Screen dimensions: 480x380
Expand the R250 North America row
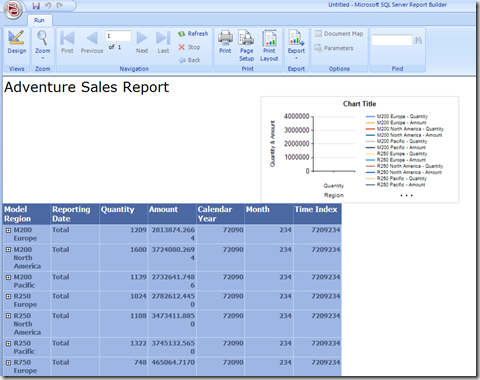pos(8,316)
